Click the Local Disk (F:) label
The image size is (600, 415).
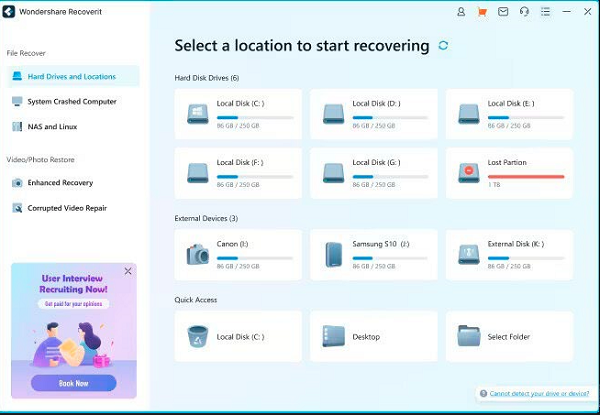click(240, 162)
